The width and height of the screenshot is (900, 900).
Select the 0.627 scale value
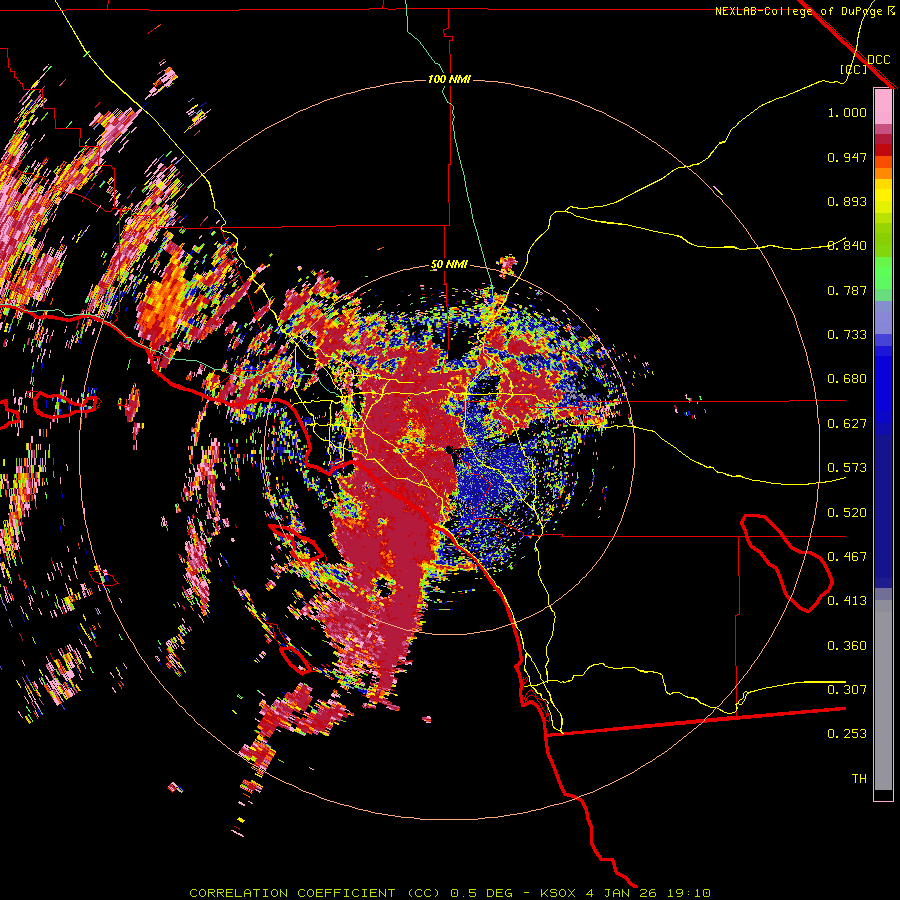click(847, 424)
